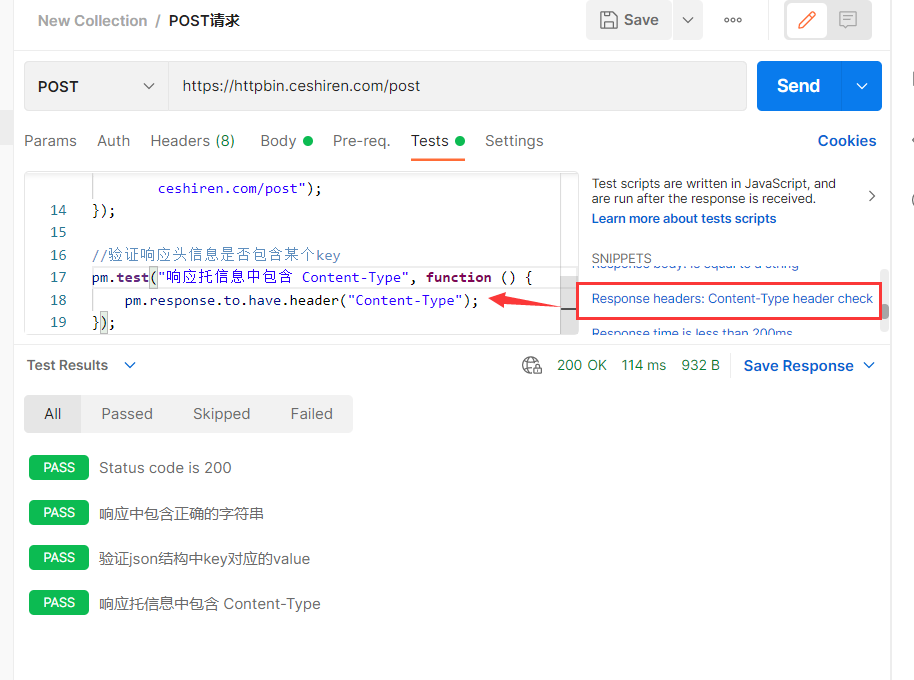Click the POST请求 request name
The width and height of the screenshot is (914, 680).
tap(204, 21)
